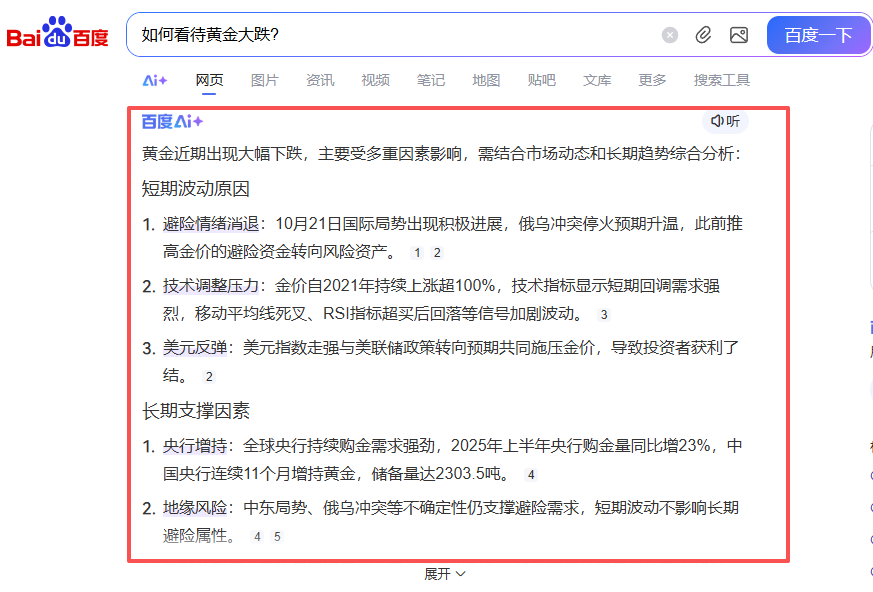Open image search via the camera icon
Screen dimensions: 873x592
(739, 35)
